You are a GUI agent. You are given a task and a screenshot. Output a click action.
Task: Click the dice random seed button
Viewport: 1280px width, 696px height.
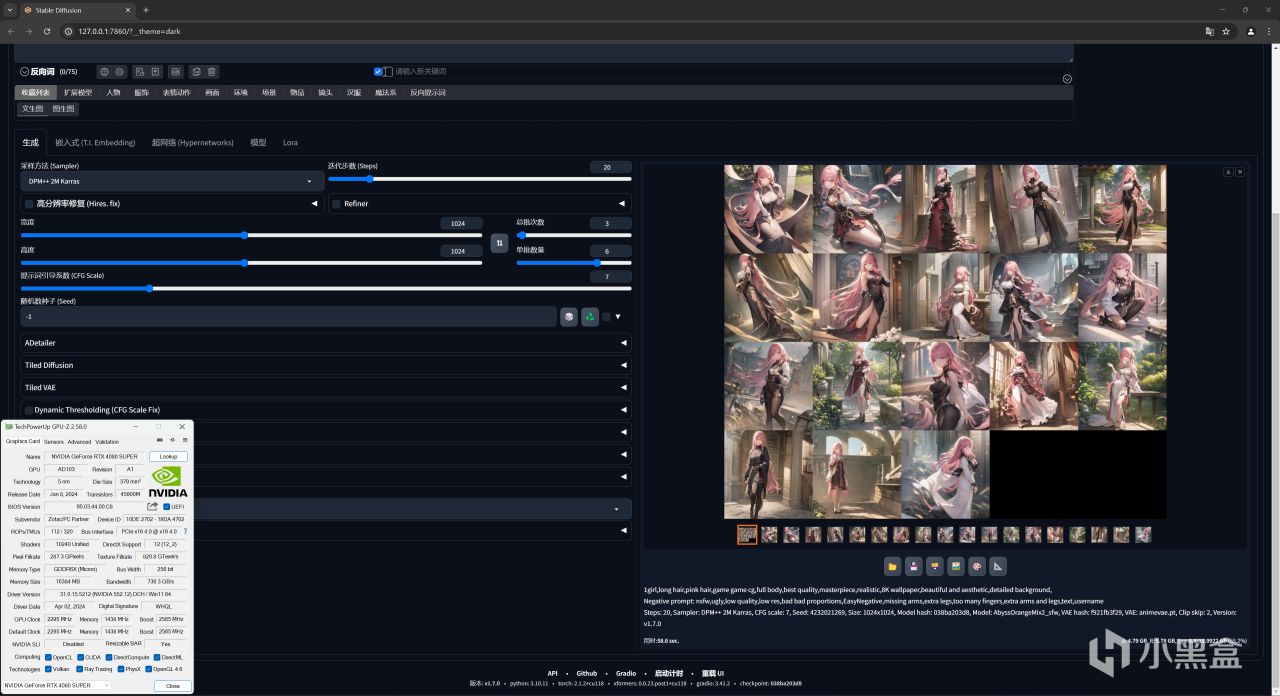(x=569, y=317)
